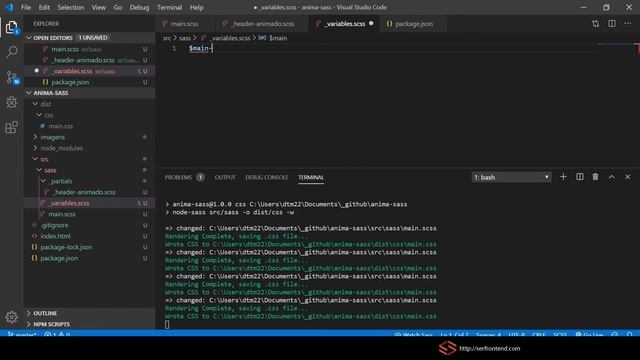Open the Debug menu
The width and height of the screenshot is (640, 360).
tap(139, 7)
